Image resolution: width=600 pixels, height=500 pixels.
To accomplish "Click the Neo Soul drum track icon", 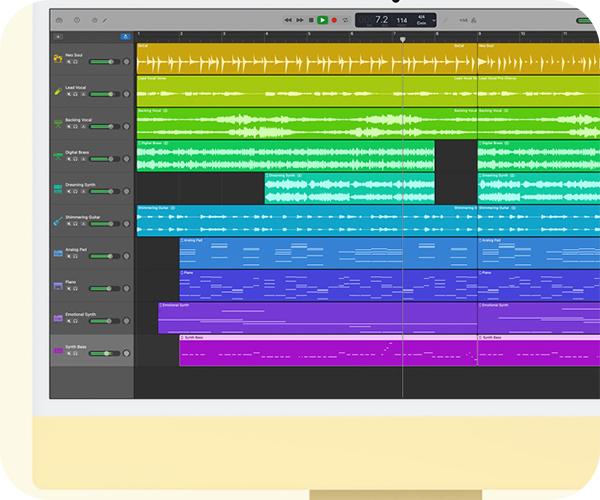I will [x=58, y=59].
